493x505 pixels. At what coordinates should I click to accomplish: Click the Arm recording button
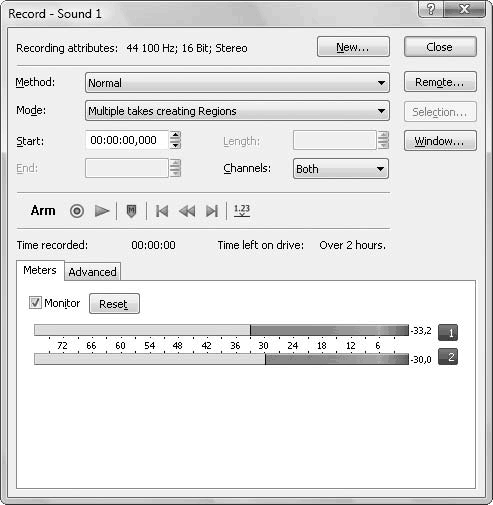pos(43,211)
